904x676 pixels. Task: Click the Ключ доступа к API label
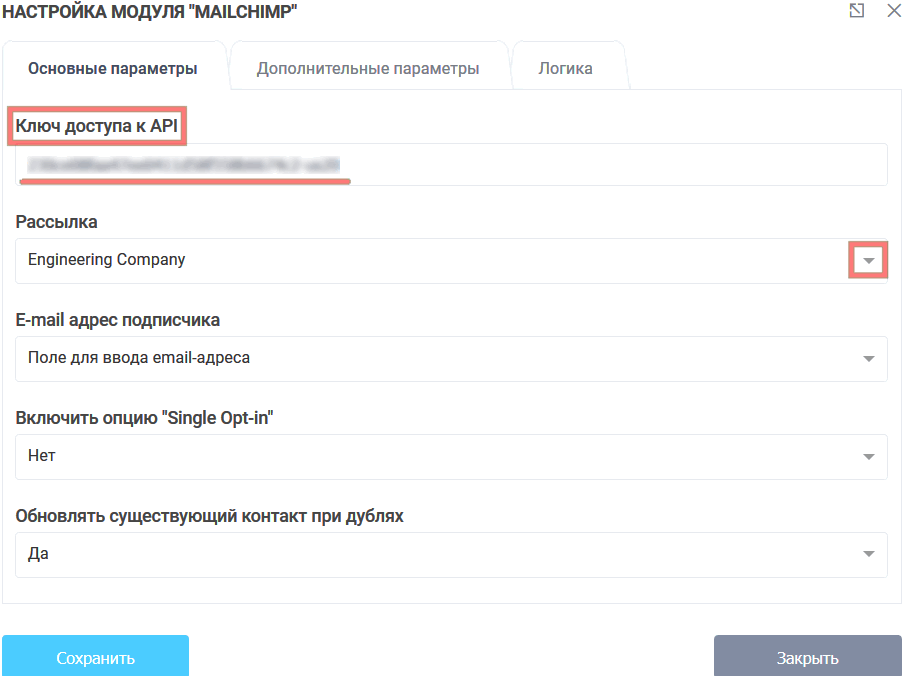[95, 127]
